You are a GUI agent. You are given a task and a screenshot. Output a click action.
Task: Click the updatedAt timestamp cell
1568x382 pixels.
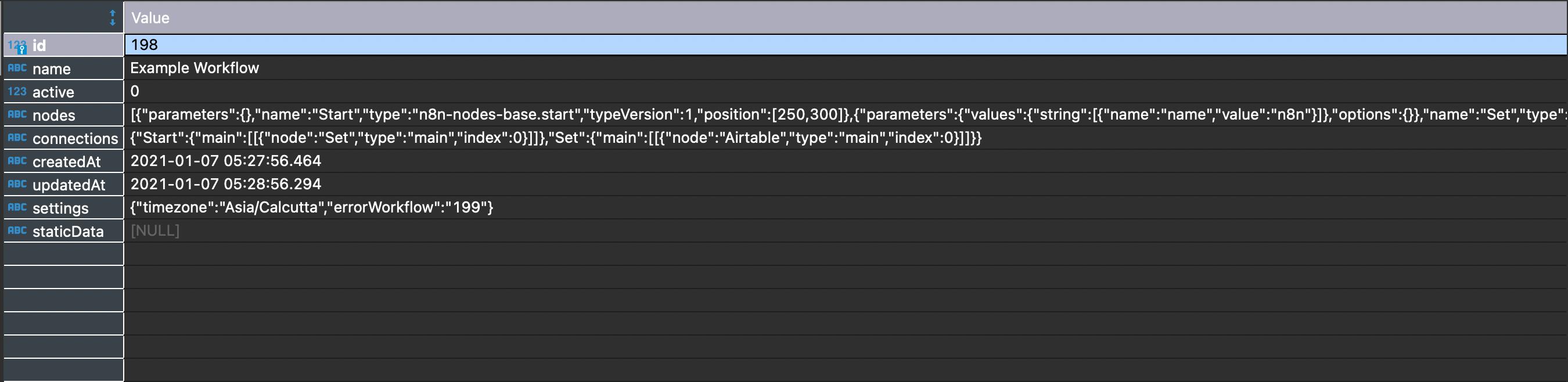pos(225,184)
